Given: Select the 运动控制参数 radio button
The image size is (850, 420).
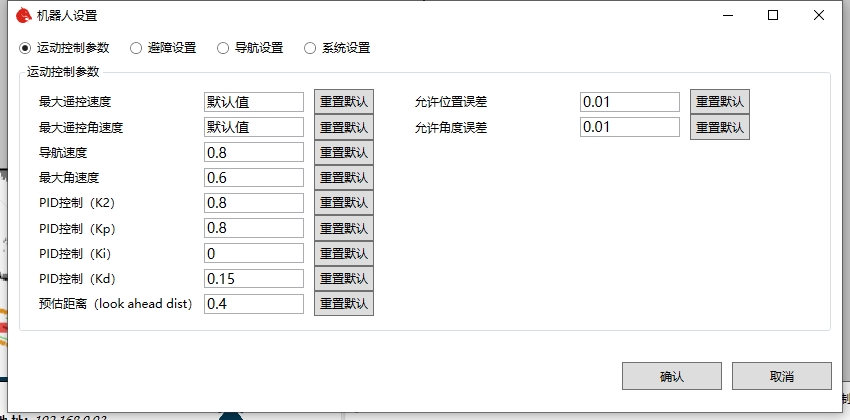Looking at the screenshot, I should coord(26,48).
